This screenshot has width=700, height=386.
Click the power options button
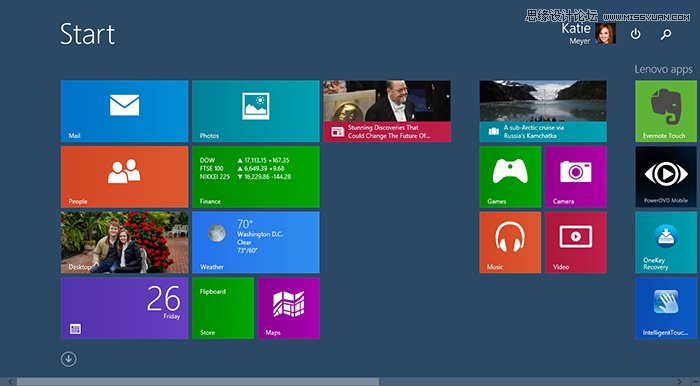point(635,34)
